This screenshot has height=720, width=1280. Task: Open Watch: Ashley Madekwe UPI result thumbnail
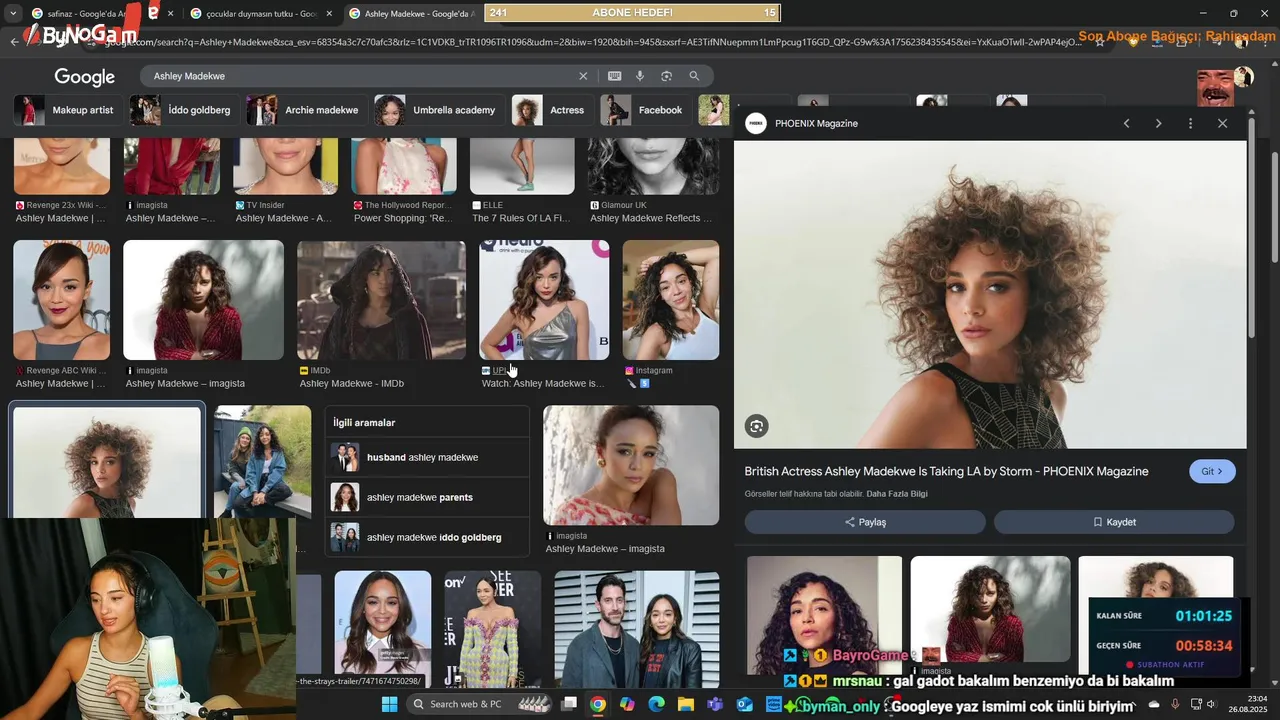pyautogui.click(x=544, y=300)
